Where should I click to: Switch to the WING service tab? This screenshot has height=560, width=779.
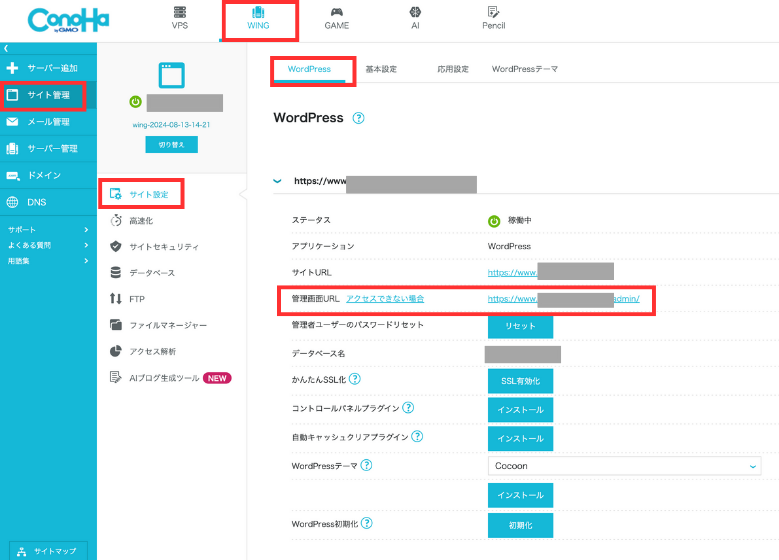258,18
